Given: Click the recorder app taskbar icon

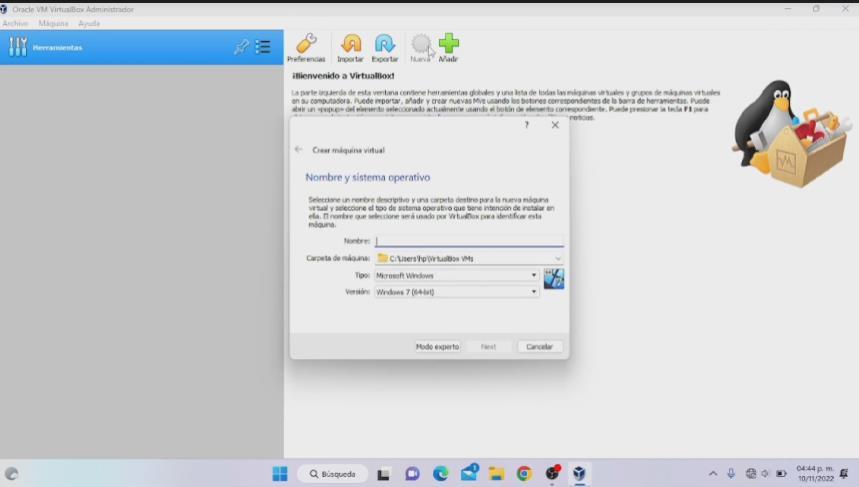Looking at the screenshot, I should pos(552,473).
